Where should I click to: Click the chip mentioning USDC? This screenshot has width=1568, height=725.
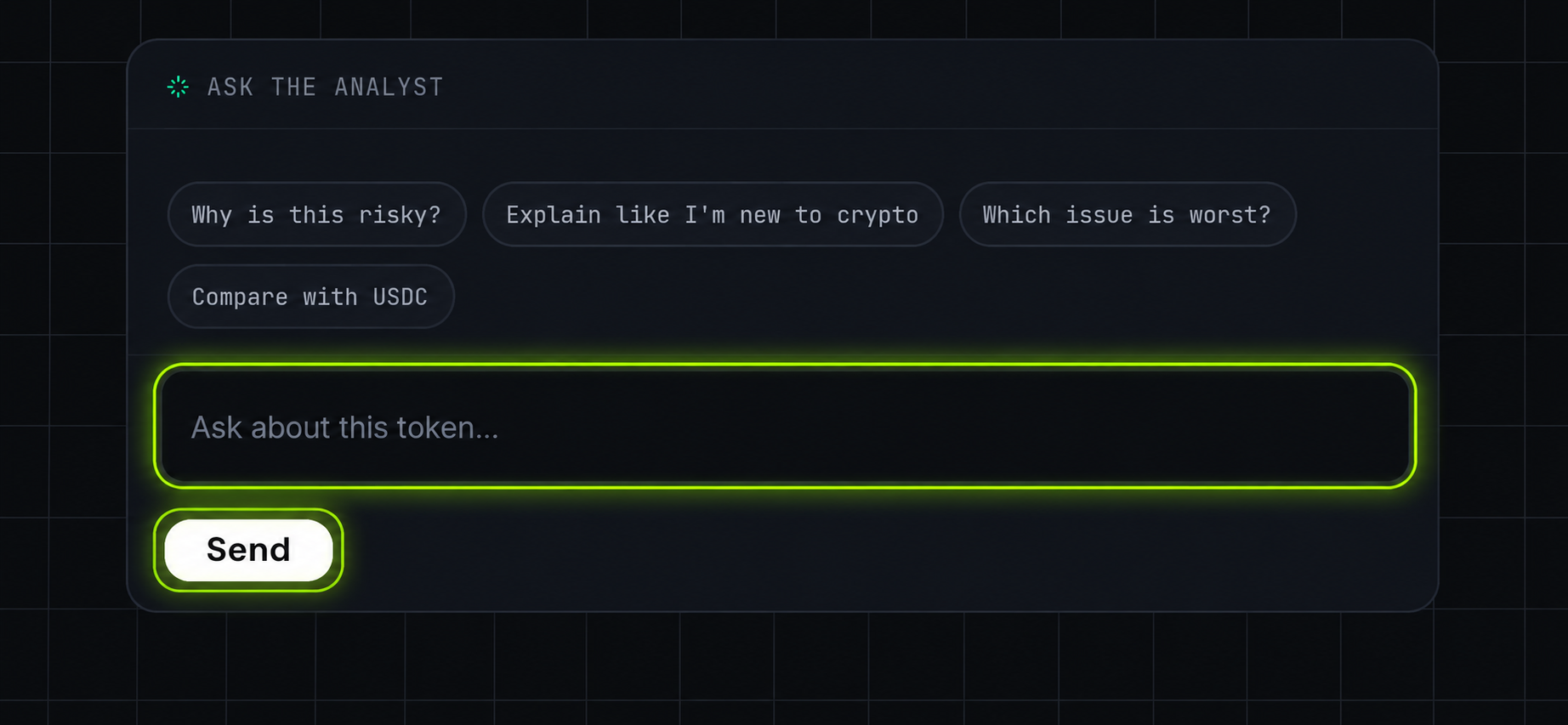pos(310,297)
